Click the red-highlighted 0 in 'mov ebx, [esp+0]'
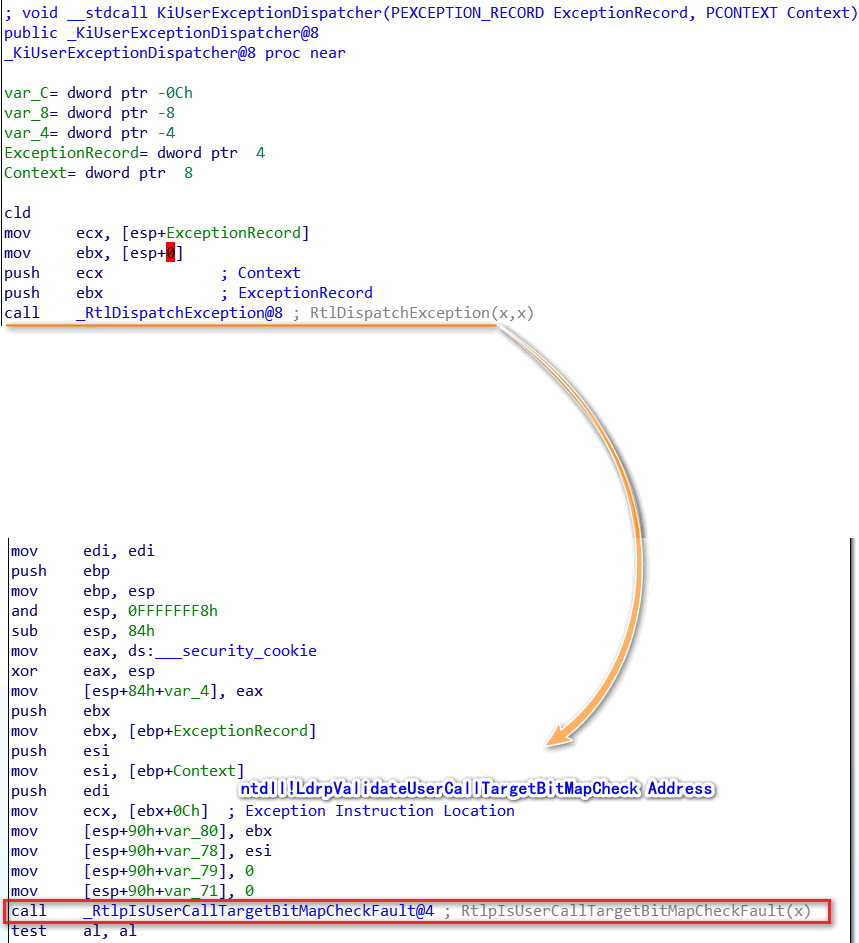The height and width of the screenshot is (943, 859). click(x=170, y=253)
